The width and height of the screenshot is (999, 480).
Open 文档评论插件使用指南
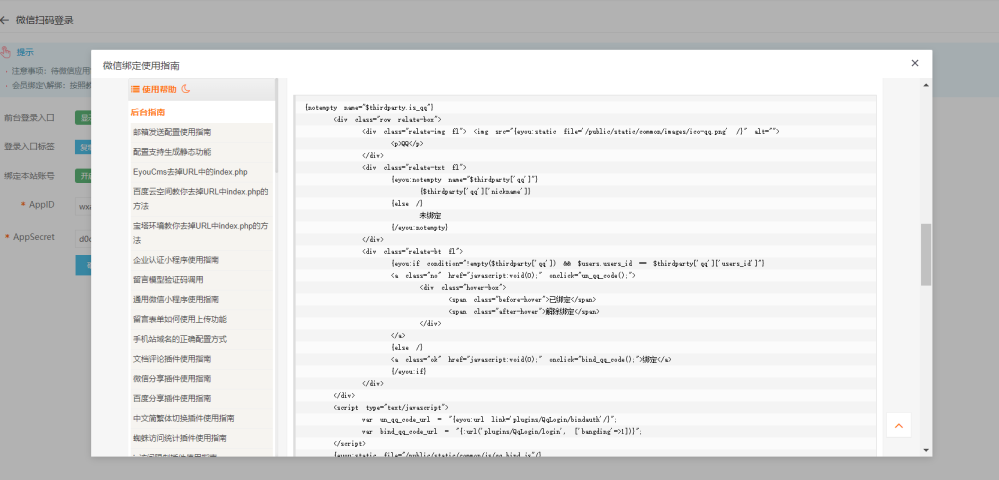(172, 359)
